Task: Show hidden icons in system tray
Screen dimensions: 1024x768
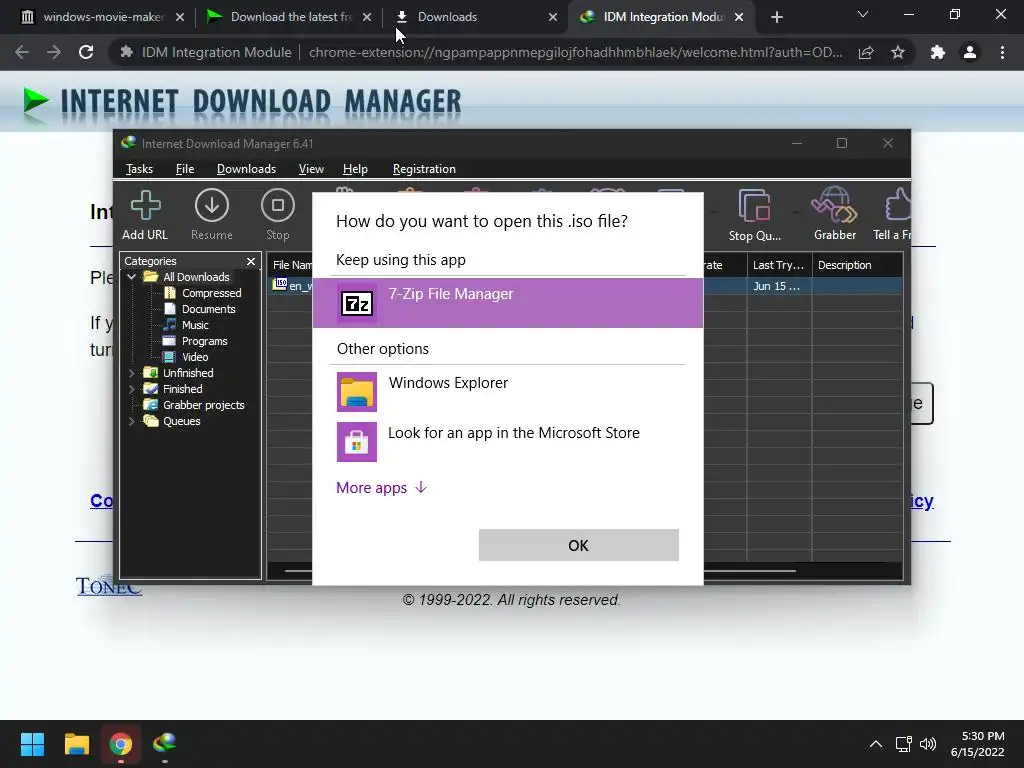Action: tap(876, 744)
